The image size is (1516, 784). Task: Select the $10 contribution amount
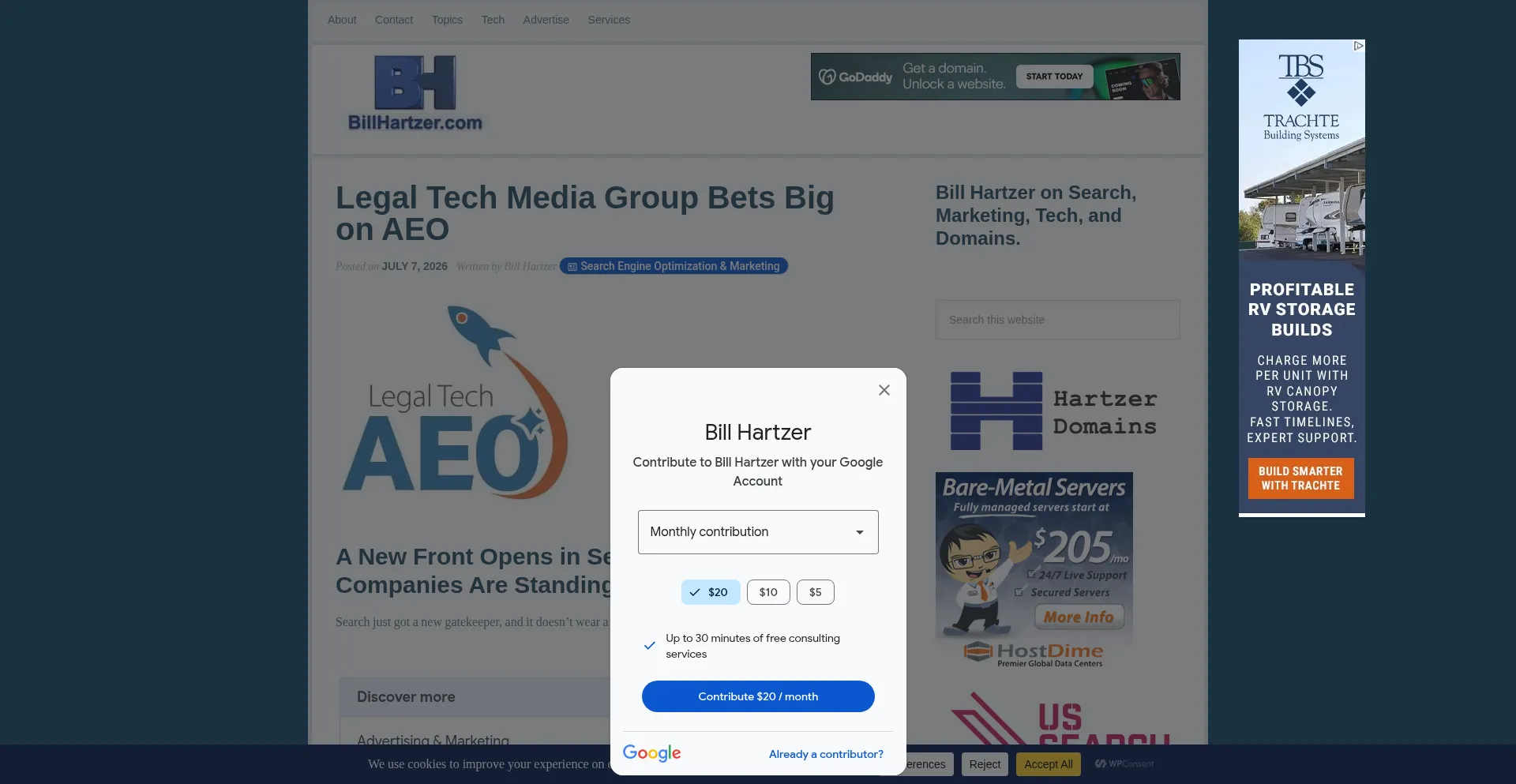pyautogui.click(x=768, y=592)
